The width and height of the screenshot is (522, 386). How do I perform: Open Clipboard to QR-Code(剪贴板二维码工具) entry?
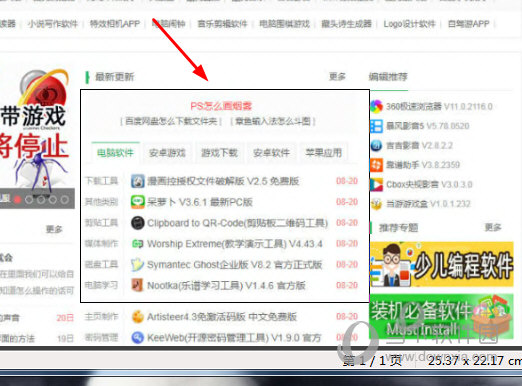238,223
